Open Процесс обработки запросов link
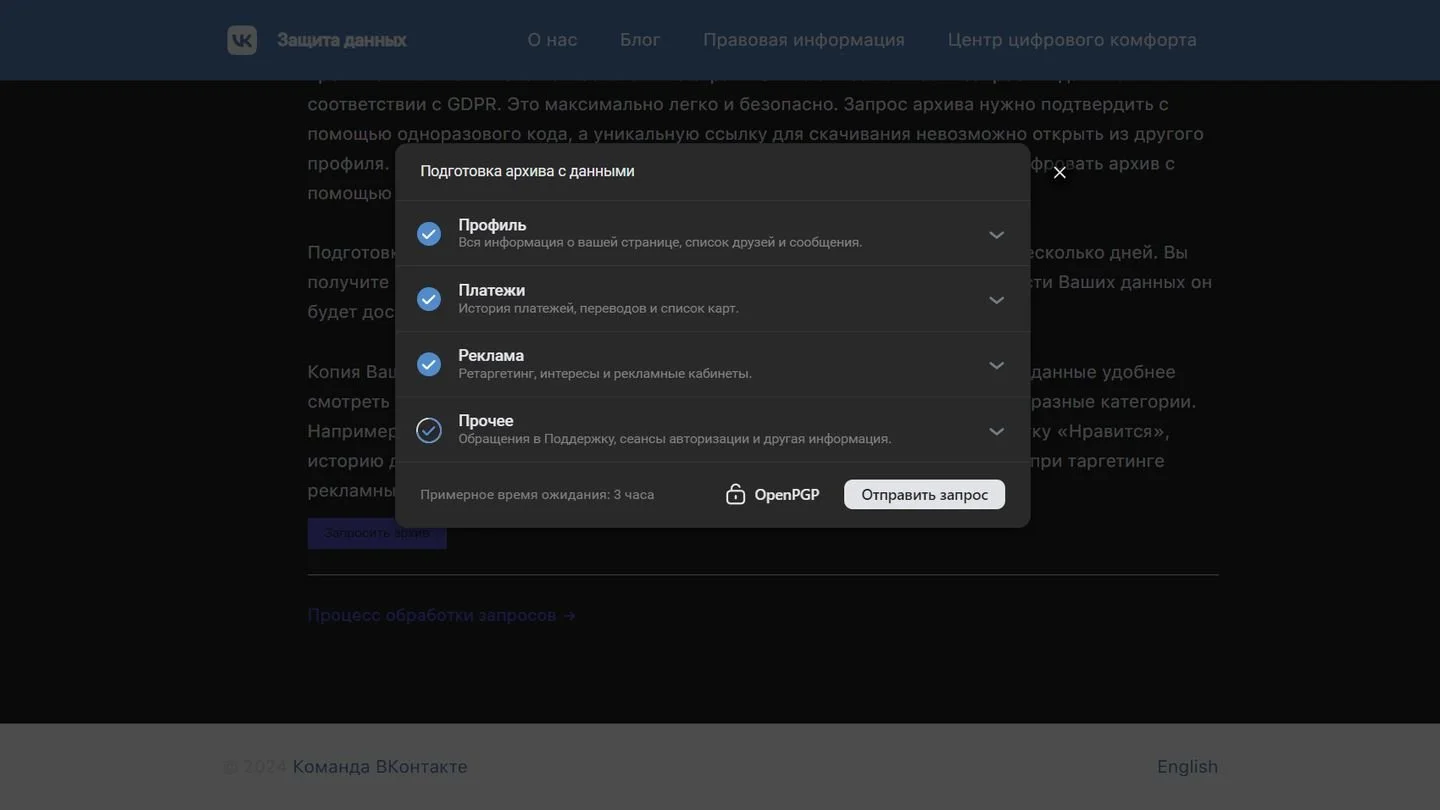Viewport: 1440px width, 810px height. pyautogui.click(x=441, y=615)
